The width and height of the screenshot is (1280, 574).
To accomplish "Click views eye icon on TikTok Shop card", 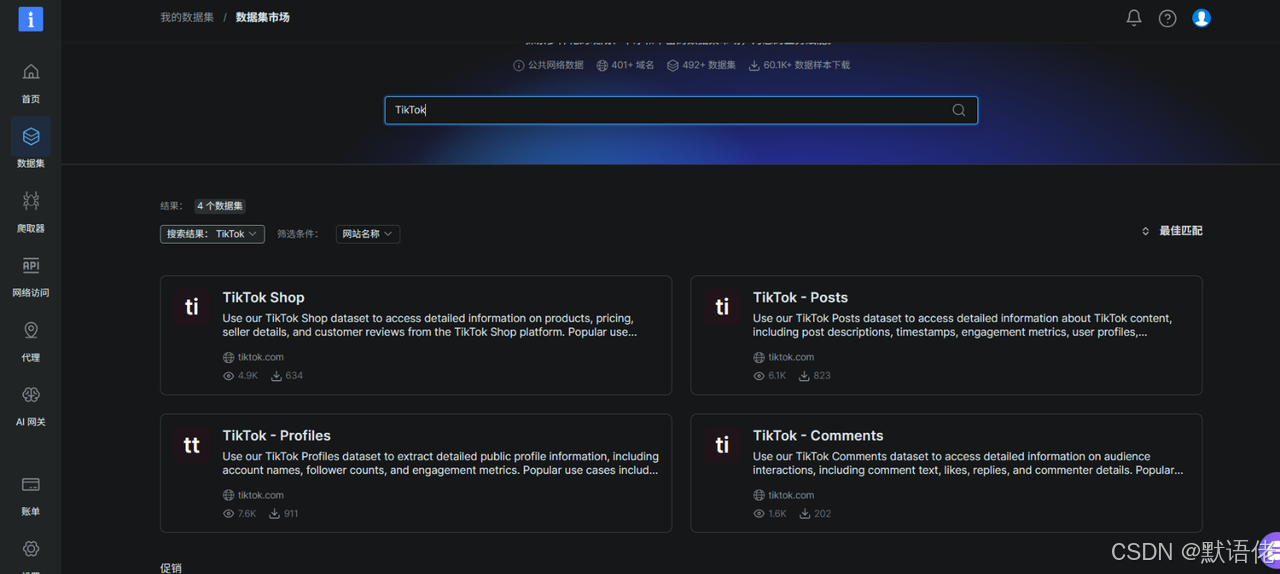I will pos(229,376).
